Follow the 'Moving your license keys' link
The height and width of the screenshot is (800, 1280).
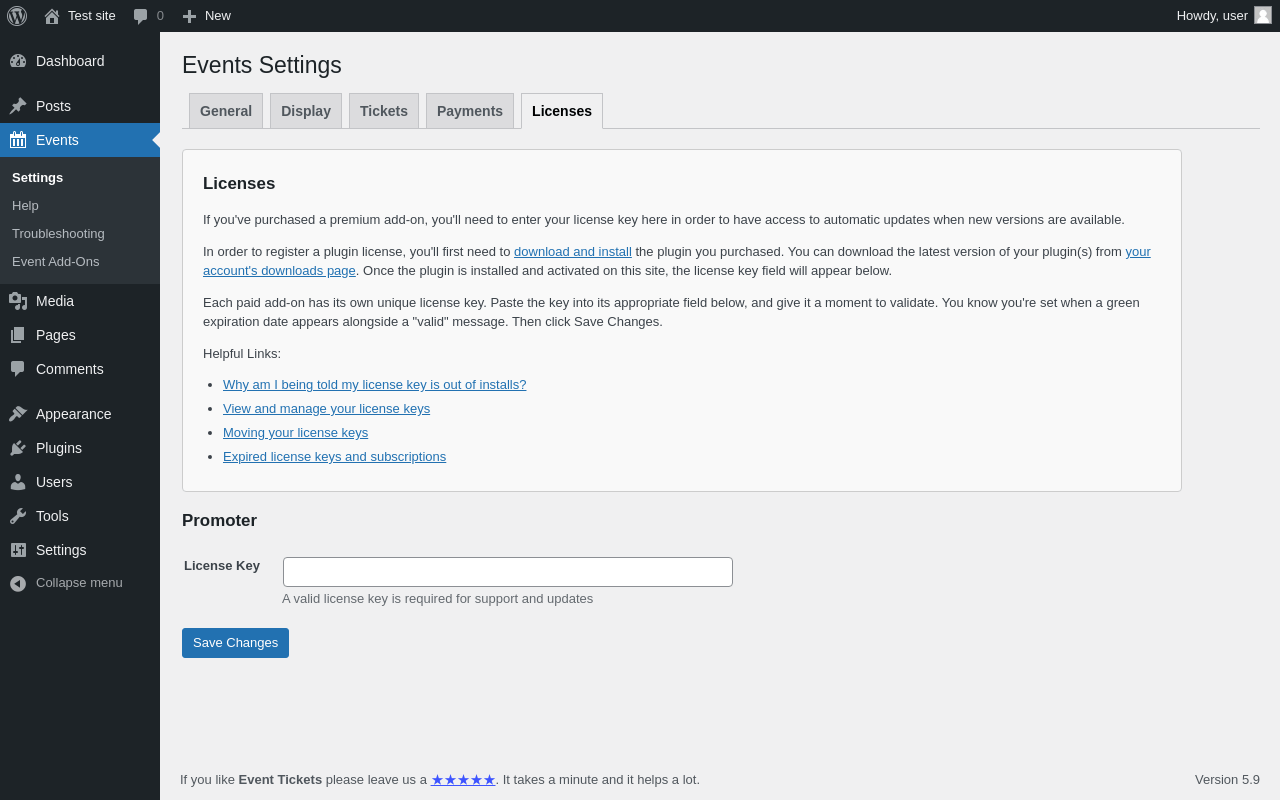[x=295, y=433]
